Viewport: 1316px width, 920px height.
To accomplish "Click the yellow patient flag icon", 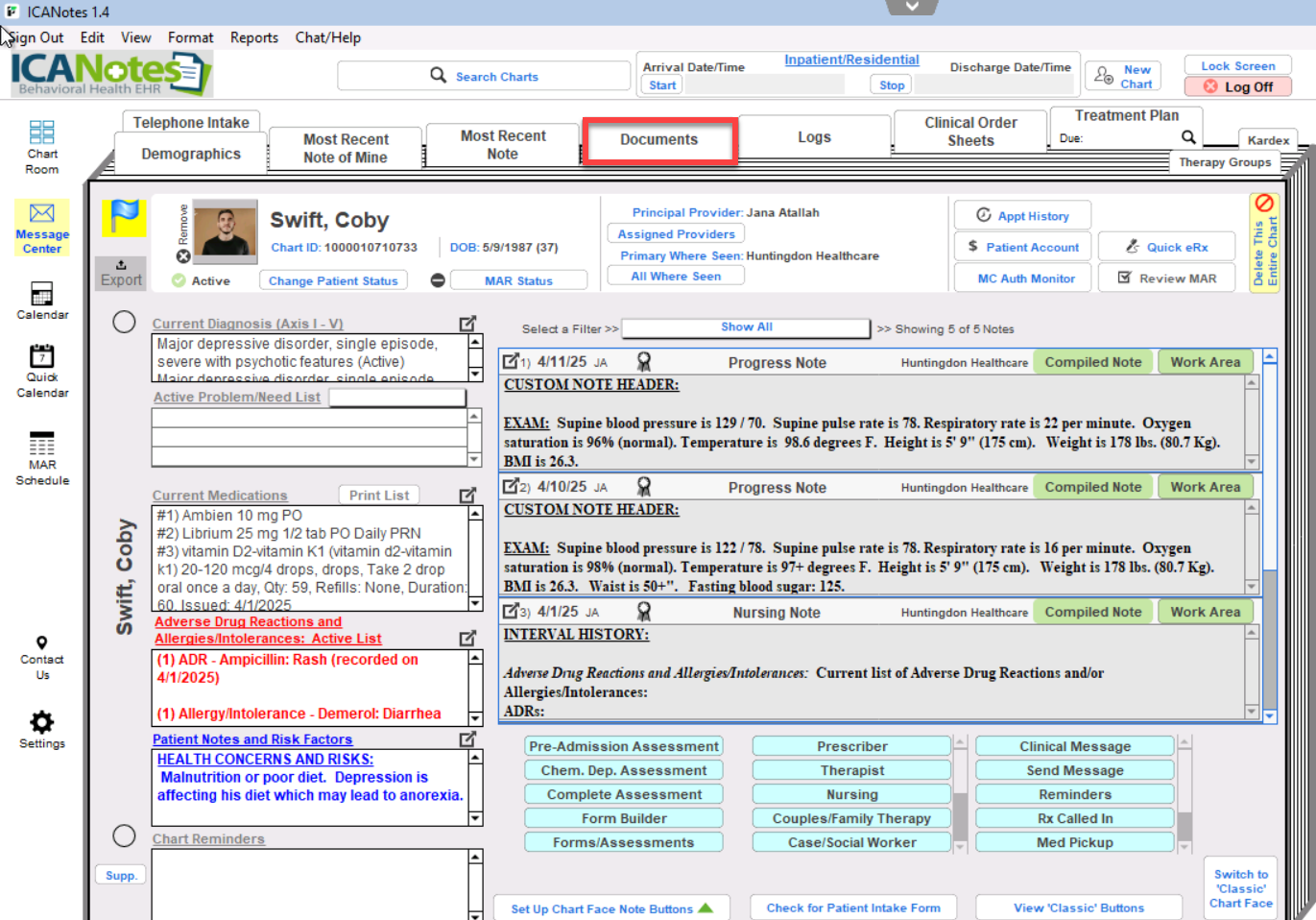I will click(x=124, y=218).
